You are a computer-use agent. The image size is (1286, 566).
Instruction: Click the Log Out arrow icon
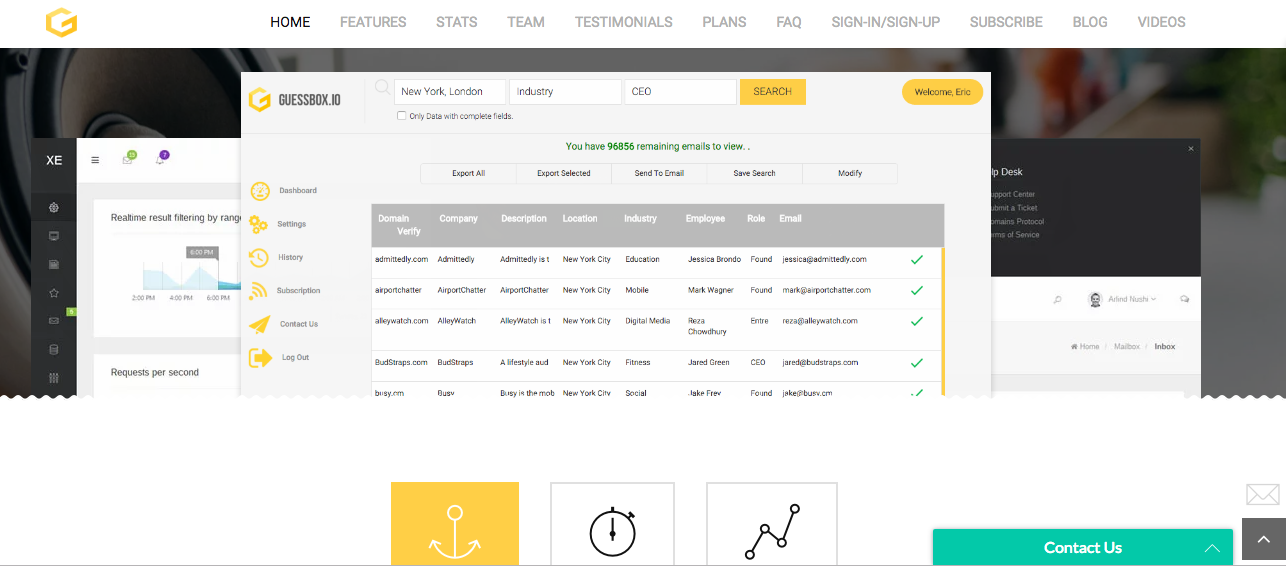[260, 357]
